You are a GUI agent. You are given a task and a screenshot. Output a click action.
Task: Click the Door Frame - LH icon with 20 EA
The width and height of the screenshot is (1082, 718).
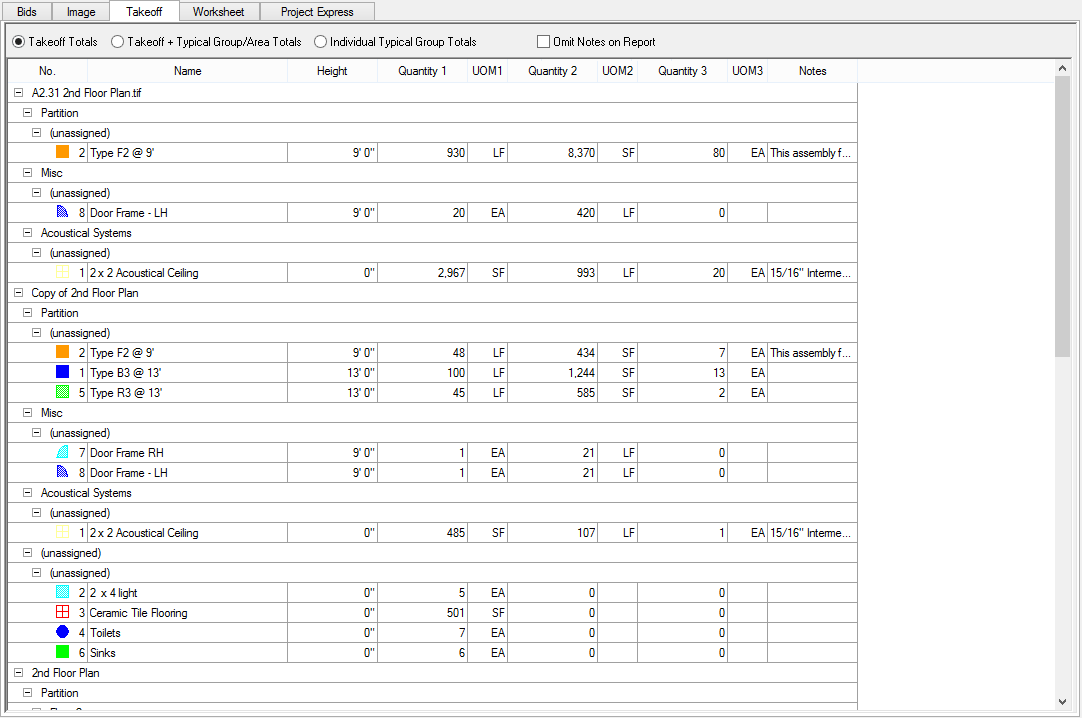coord(63,212)
